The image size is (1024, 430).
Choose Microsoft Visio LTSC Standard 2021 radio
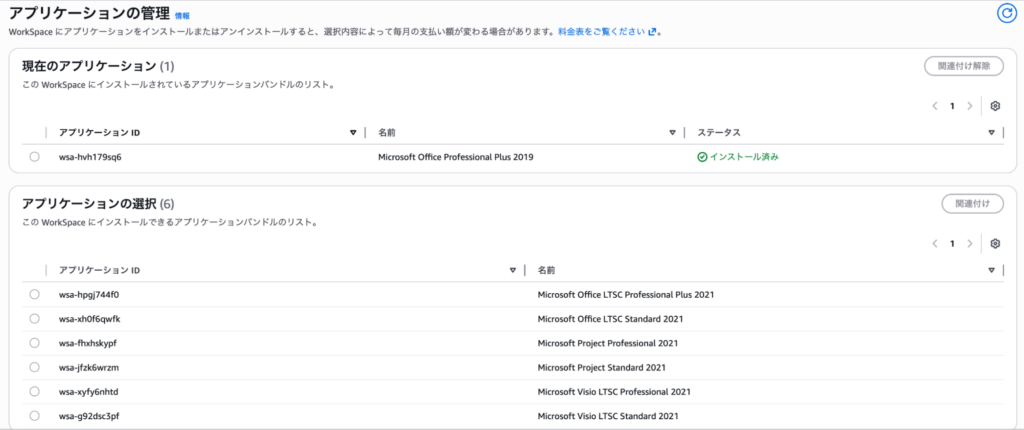35,415
